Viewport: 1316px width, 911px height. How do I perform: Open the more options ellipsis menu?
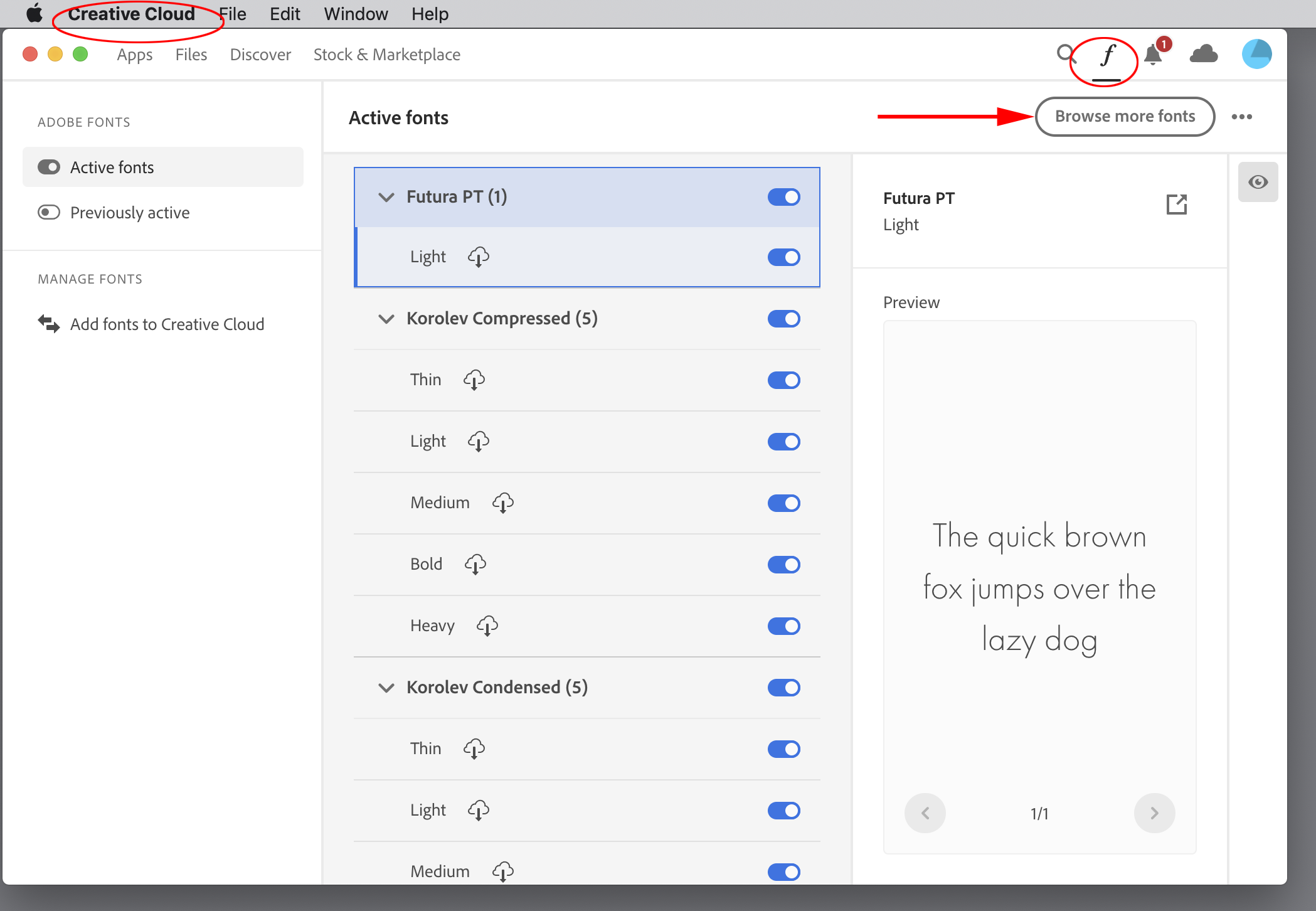pyautogui.click(x=1243, y=117)
